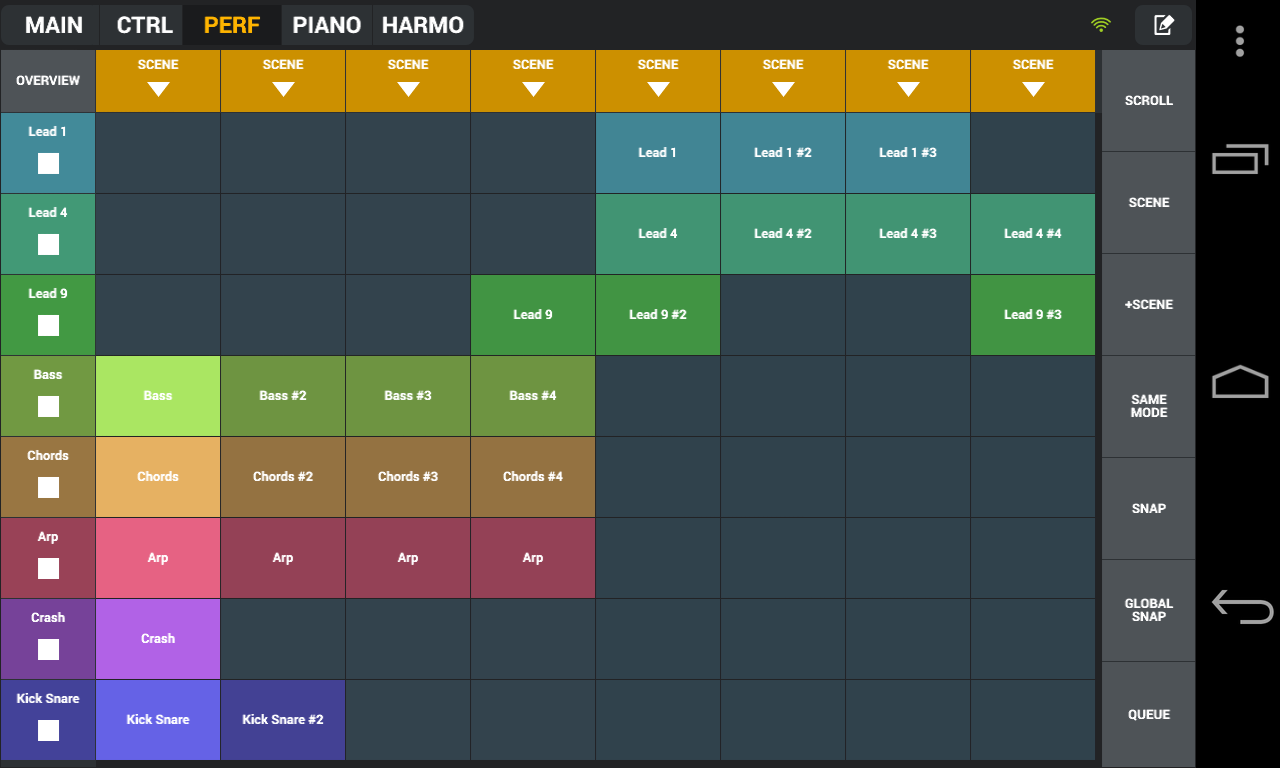Enable the Crash track checkbox
This screenshot has height=768, width=1280.
pos(48,650)
